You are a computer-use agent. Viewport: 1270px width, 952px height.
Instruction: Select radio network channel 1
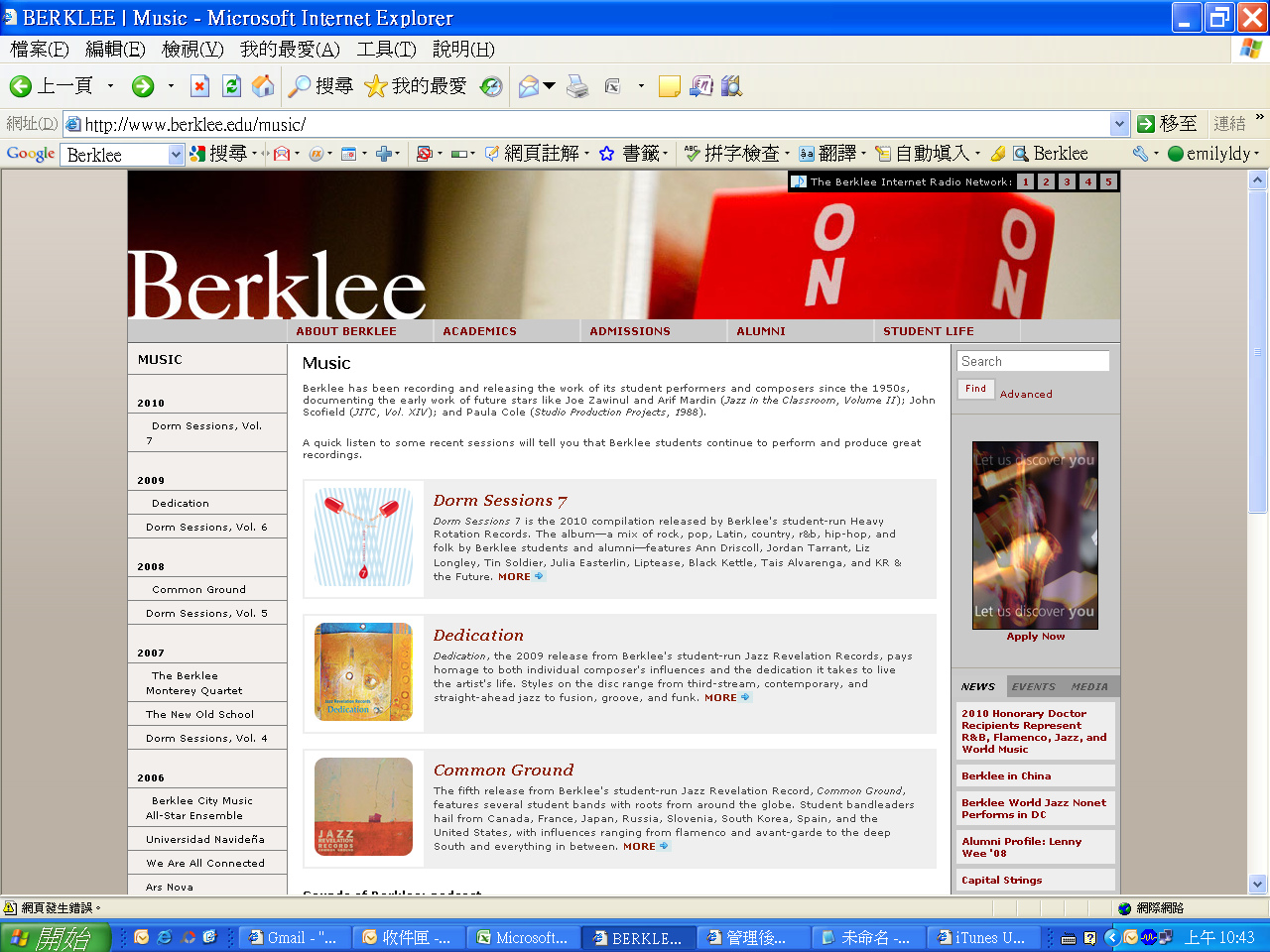(x=1025, y=181)
